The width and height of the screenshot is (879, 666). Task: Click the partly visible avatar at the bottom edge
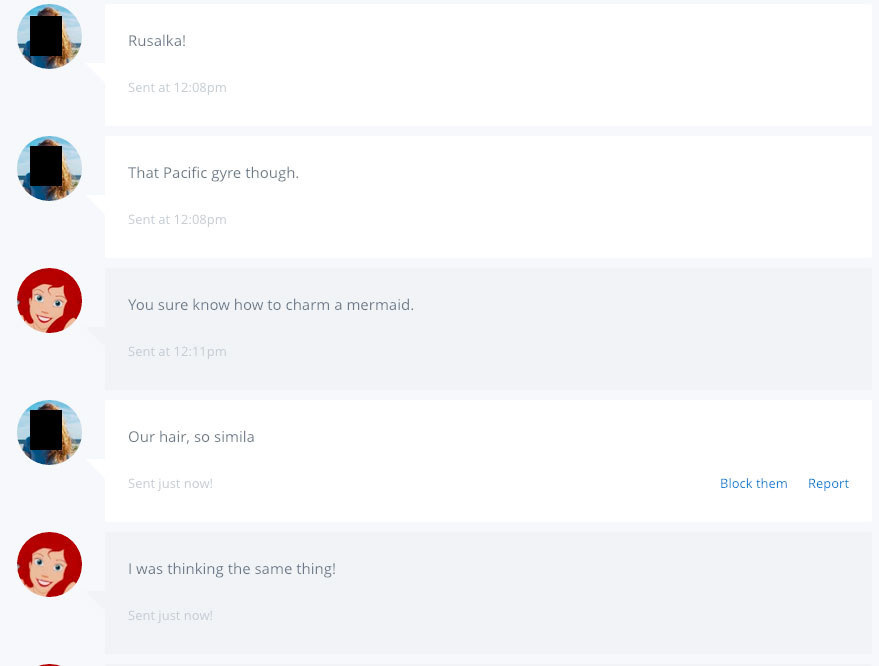tap(49, 665)
